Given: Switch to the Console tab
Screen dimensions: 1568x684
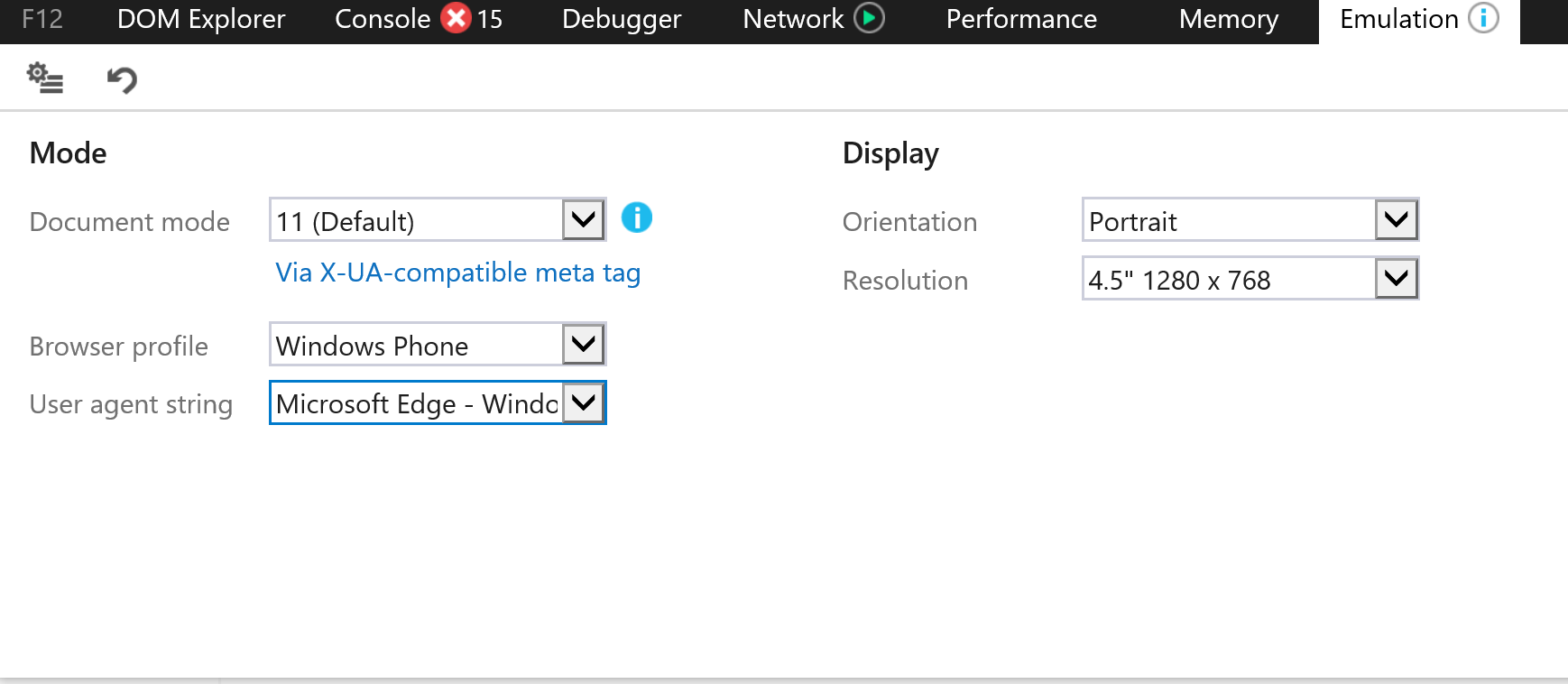Looking at the screenshot, I should 383,19.
